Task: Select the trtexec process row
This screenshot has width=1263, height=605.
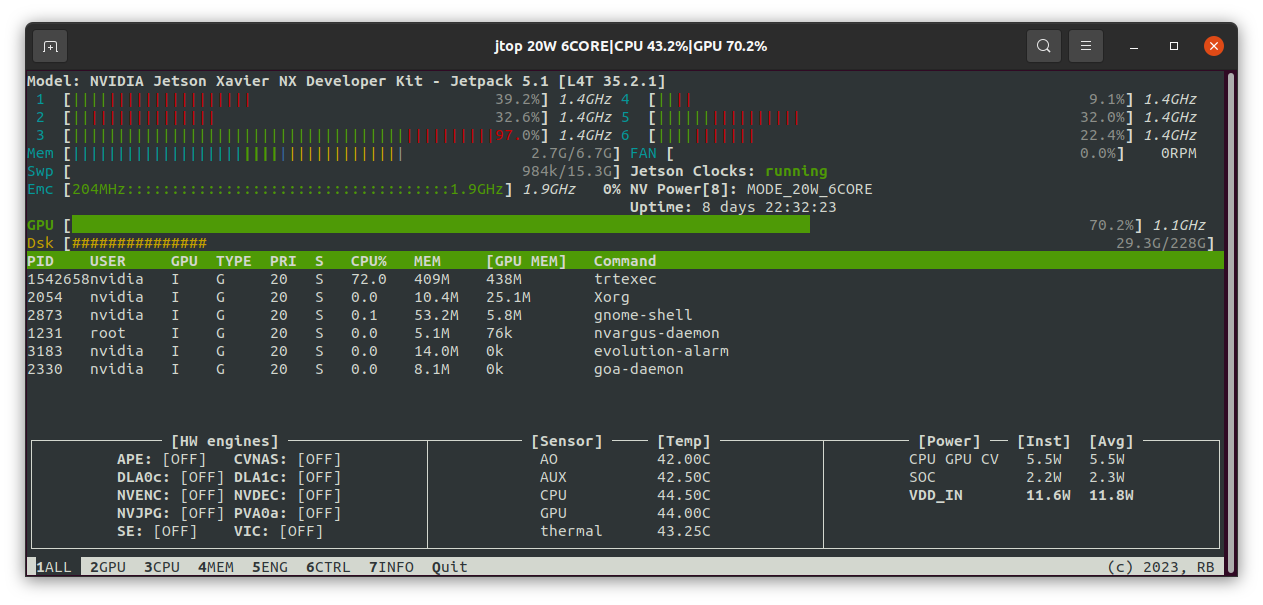Action: (624, 279)
